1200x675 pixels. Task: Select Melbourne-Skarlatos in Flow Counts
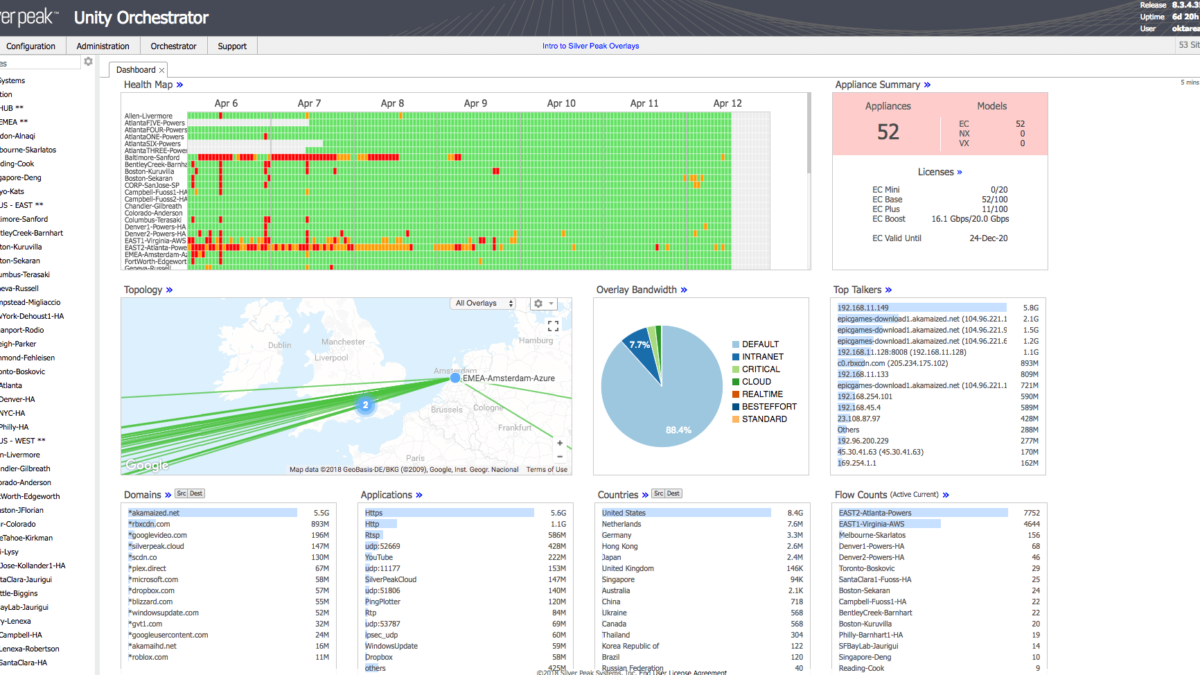tap(940, 535)
